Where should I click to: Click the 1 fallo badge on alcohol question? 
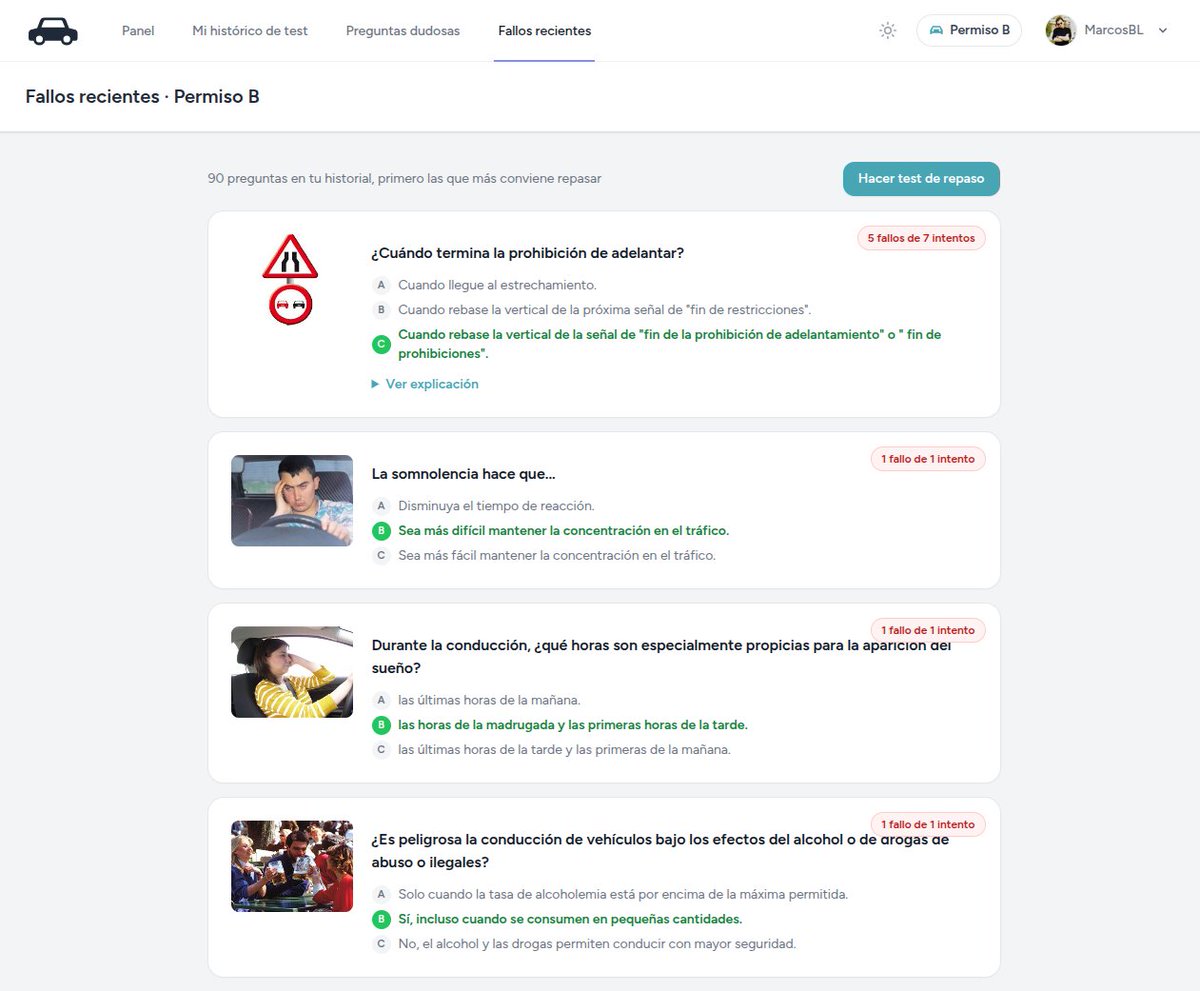tap(928, 824)
